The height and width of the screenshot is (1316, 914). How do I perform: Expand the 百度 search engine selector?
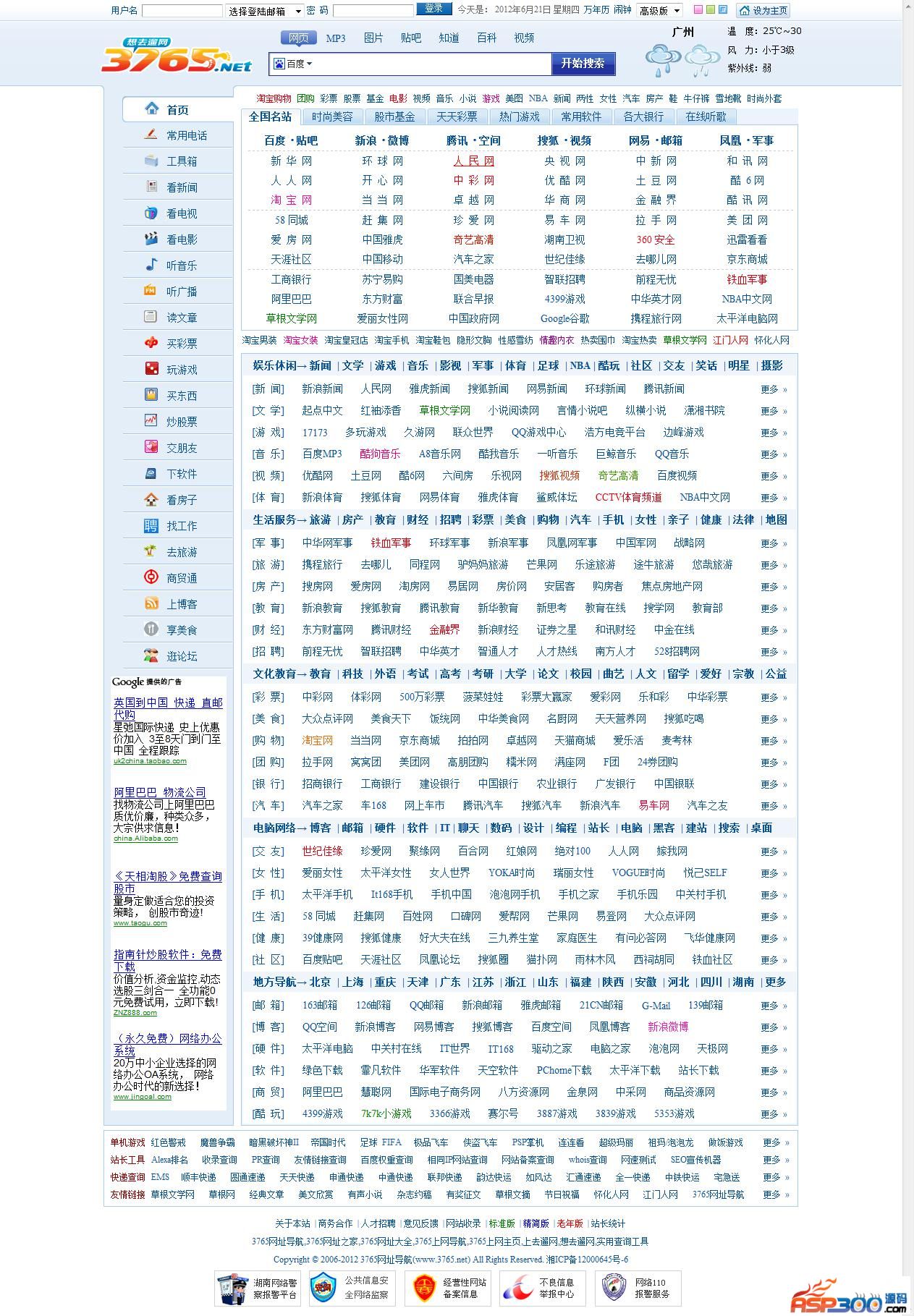[x=292, y=64]
